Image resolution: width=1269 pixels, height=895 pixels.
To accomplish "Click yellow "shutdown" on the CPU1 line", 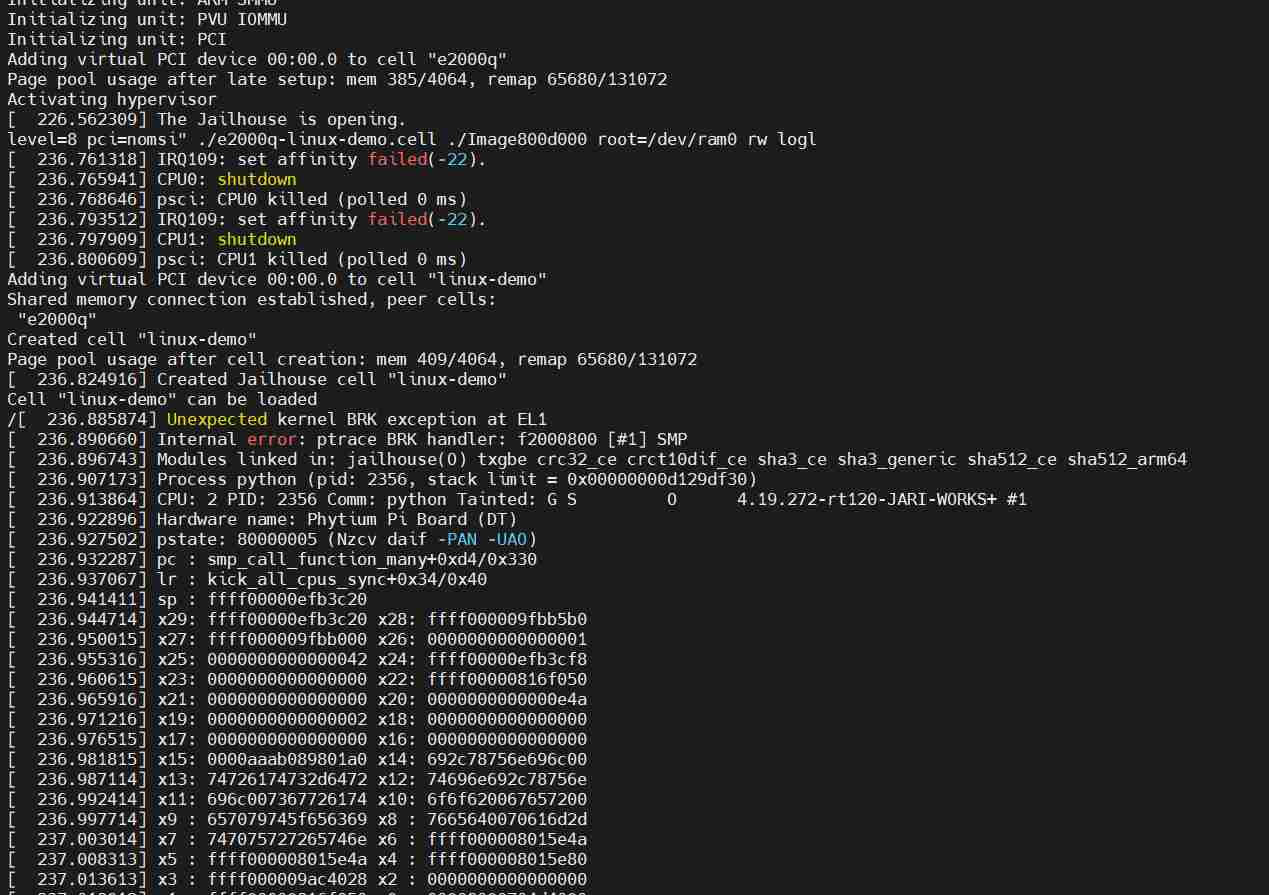I will pyautogui.click(x=257, y=239).
